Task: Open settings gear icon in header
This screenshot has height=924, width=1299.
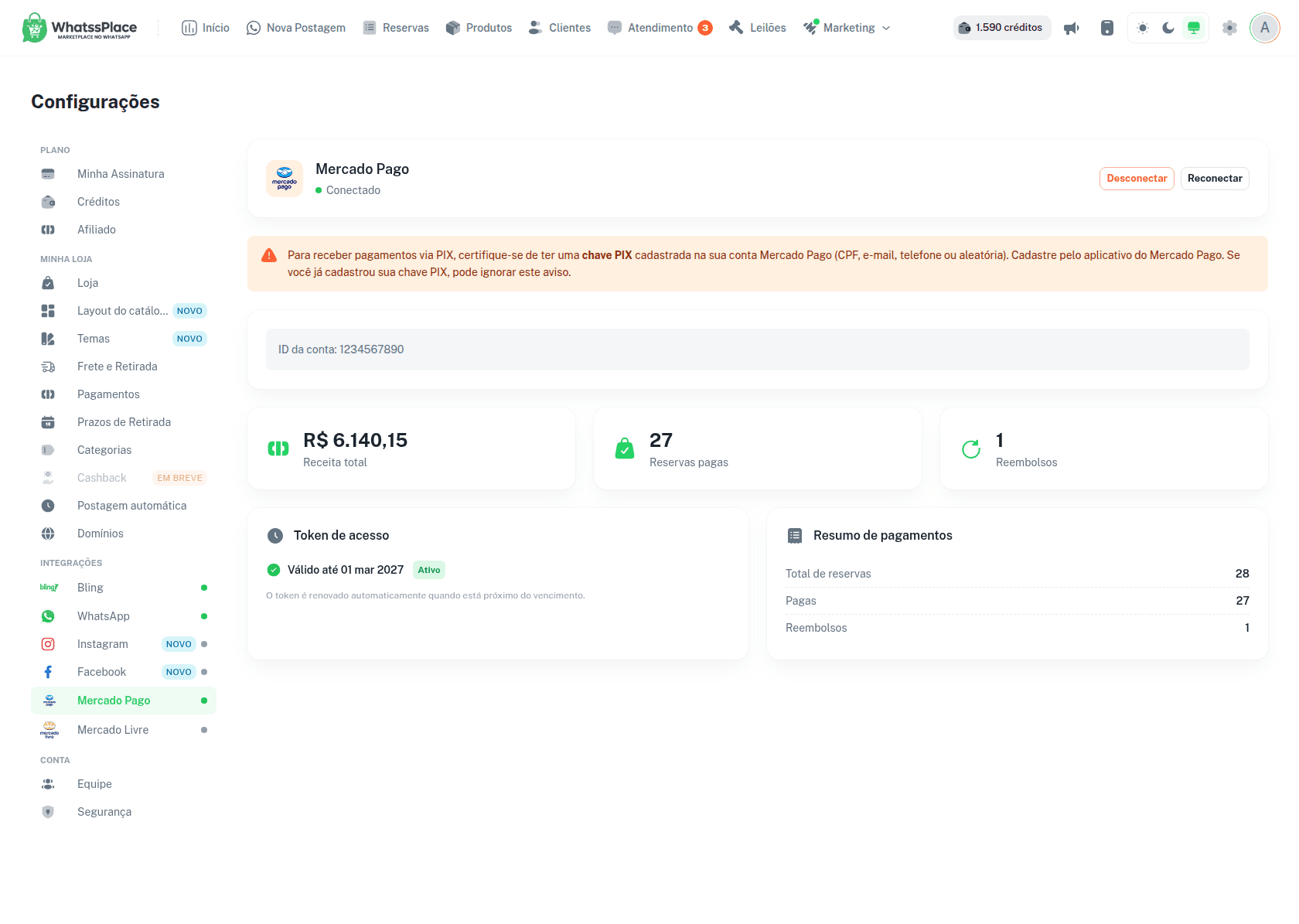Action: point(1229,28)
